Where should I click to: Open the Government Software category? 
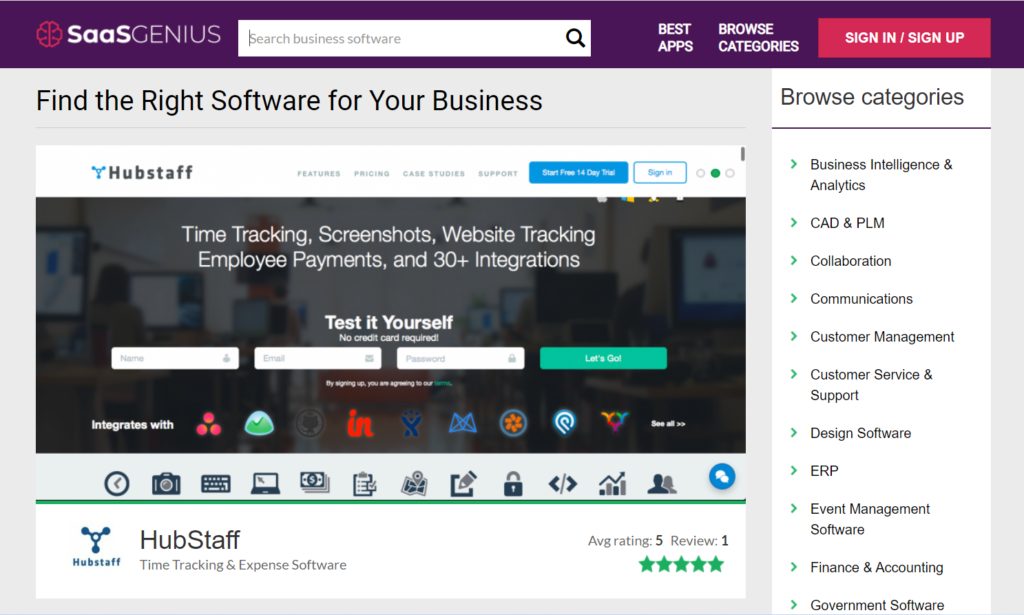(x=877, y=605)
